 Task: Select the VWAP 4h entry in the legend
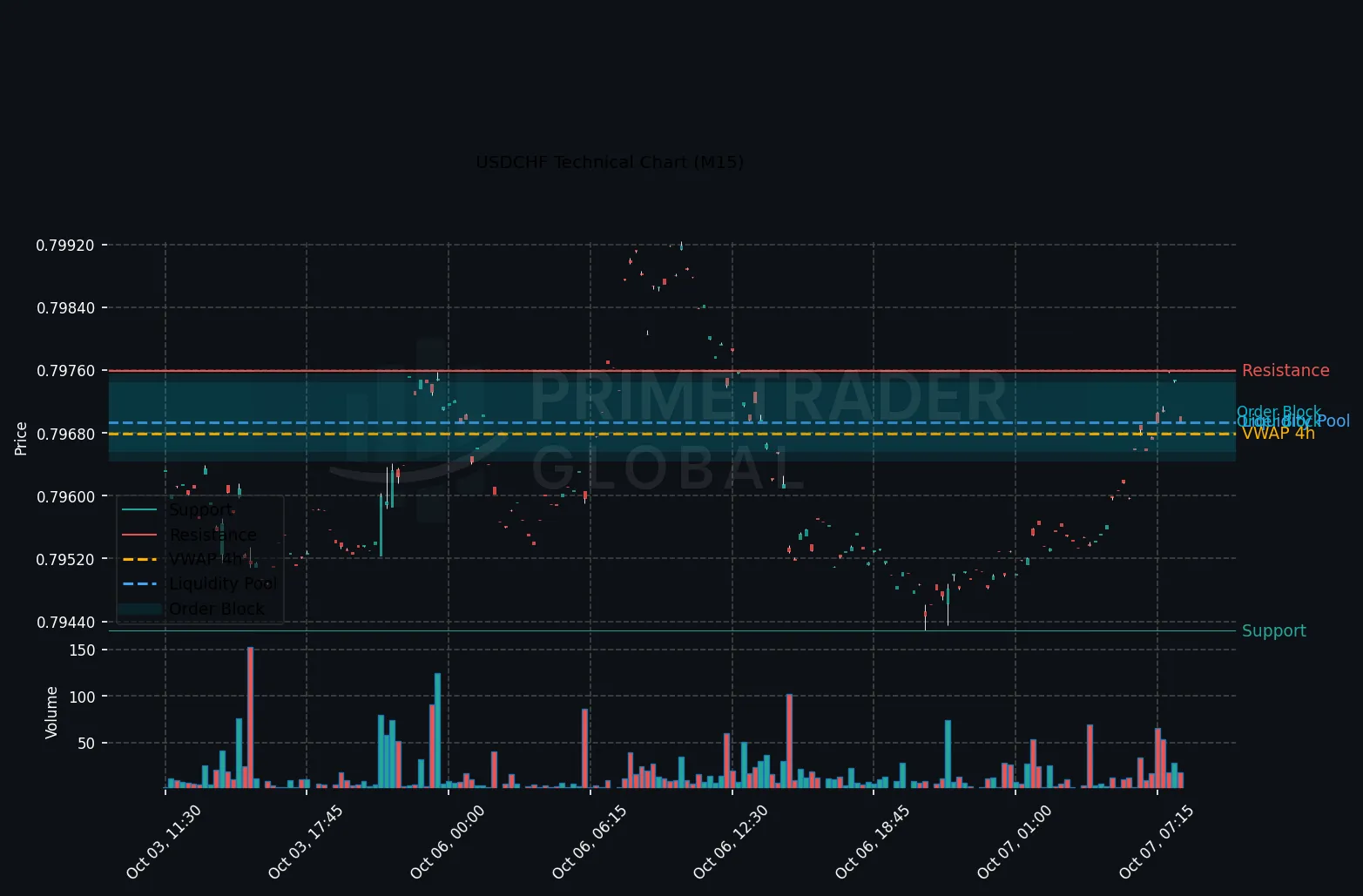[206, 559]
